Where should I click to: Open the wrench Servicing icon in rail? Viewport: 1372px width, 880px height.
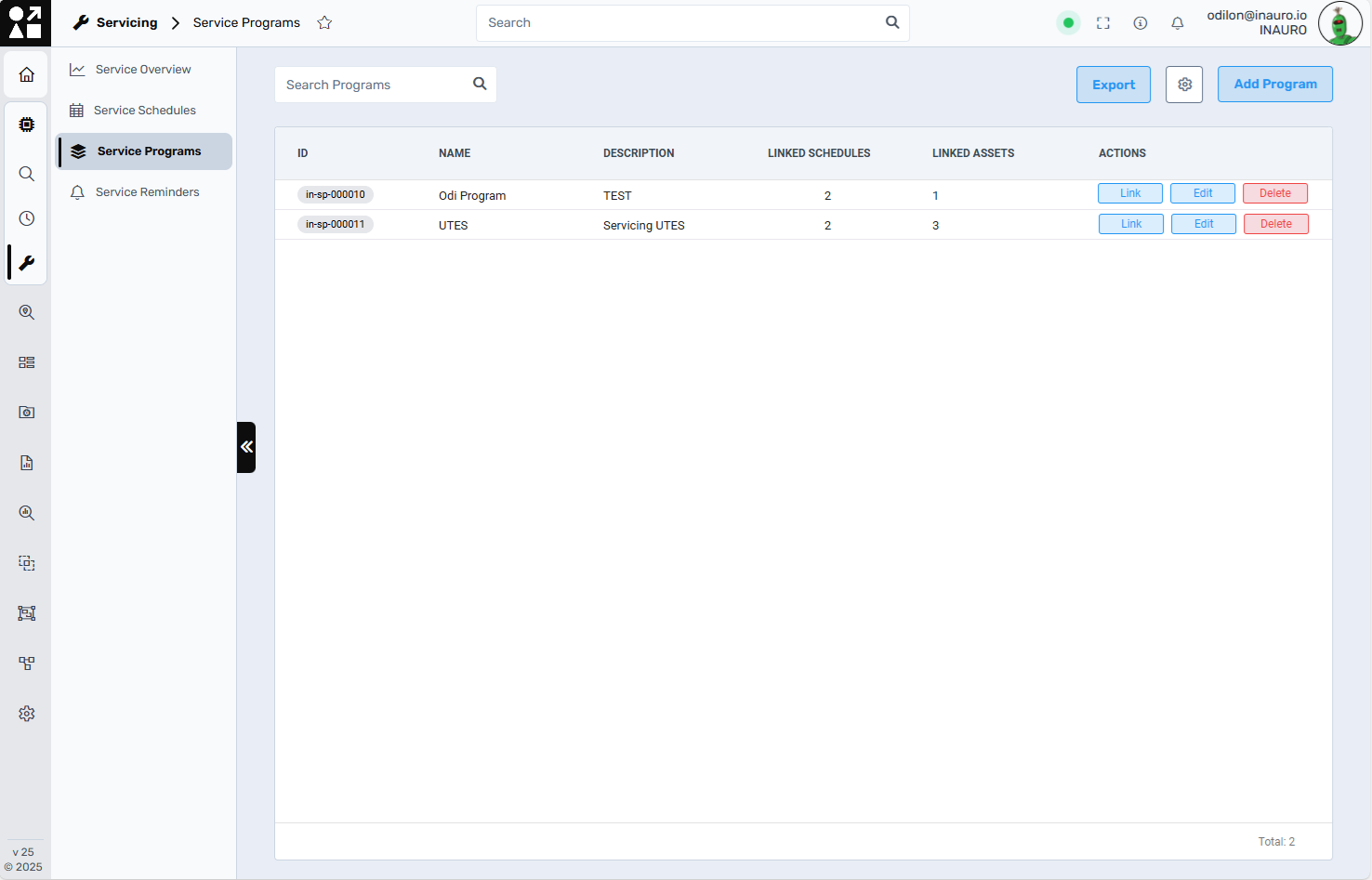(27, 263)
